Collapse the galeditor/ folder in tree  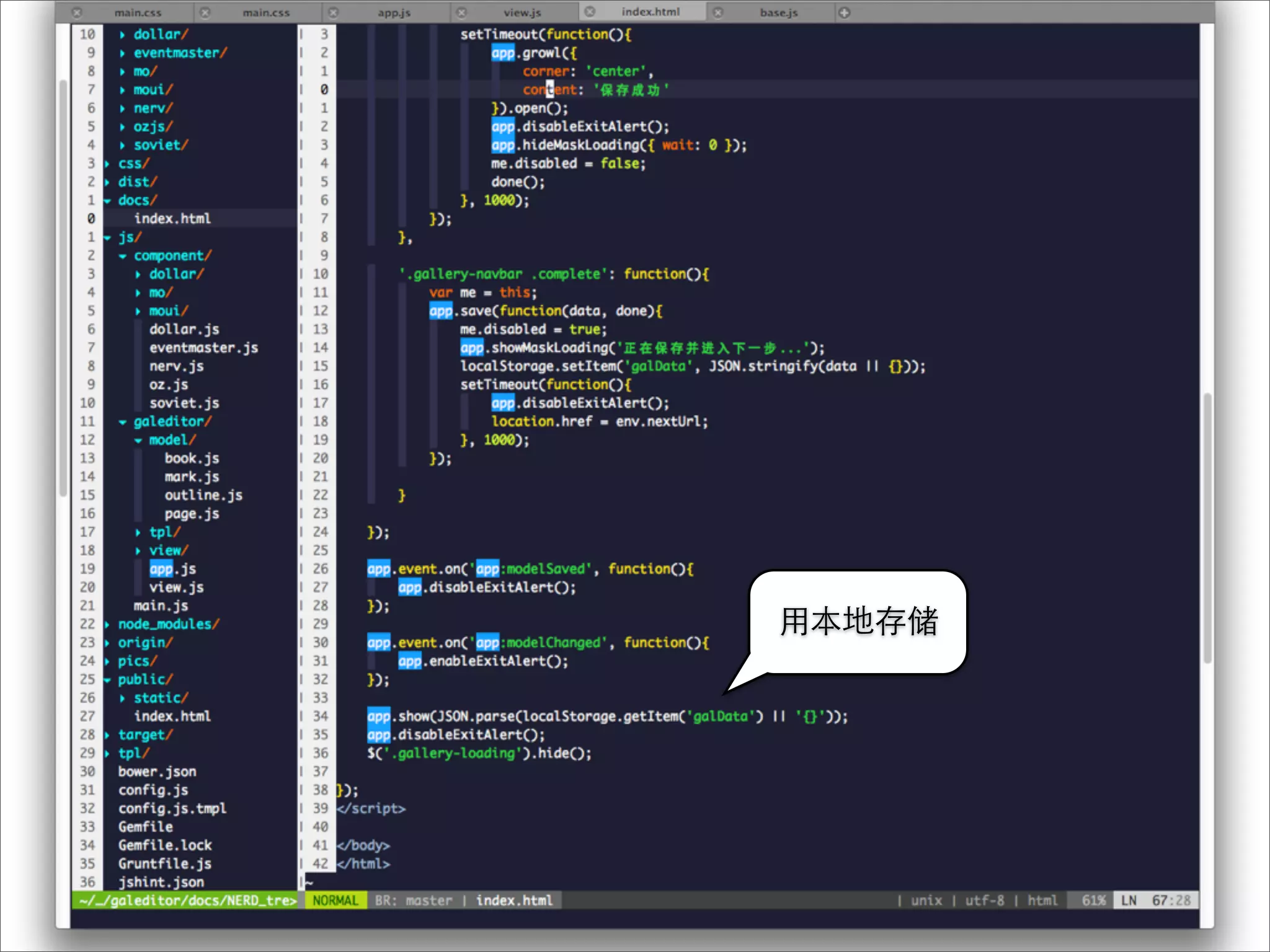tap(122, 422)
